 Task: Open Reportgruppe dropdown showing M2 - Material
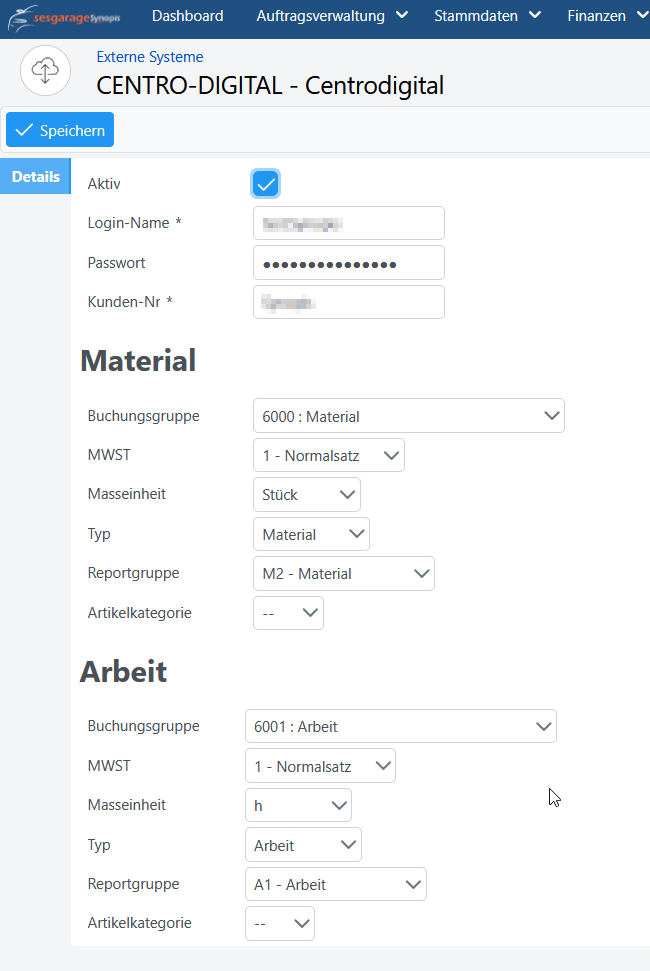[x=344, y=573]
